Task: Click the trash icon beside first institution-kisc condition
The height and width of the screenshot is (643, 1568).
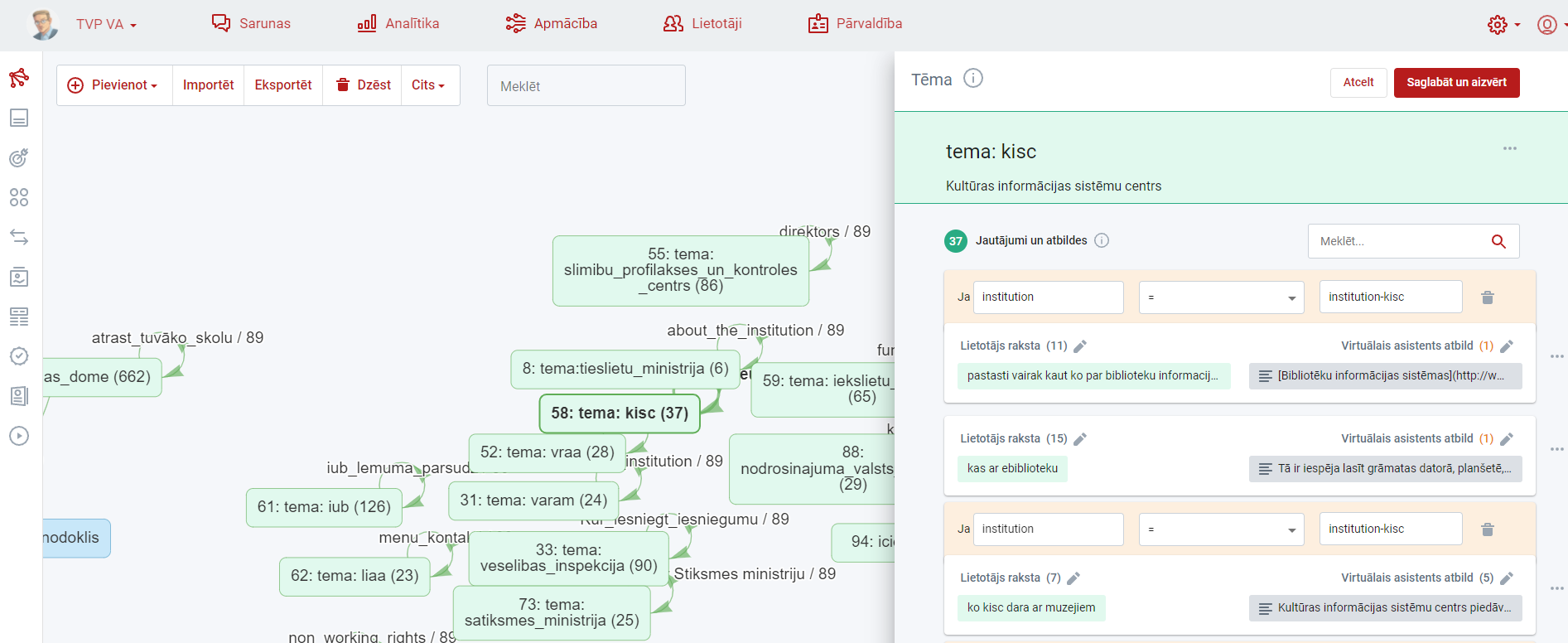Action: (x=1487, y=297)
